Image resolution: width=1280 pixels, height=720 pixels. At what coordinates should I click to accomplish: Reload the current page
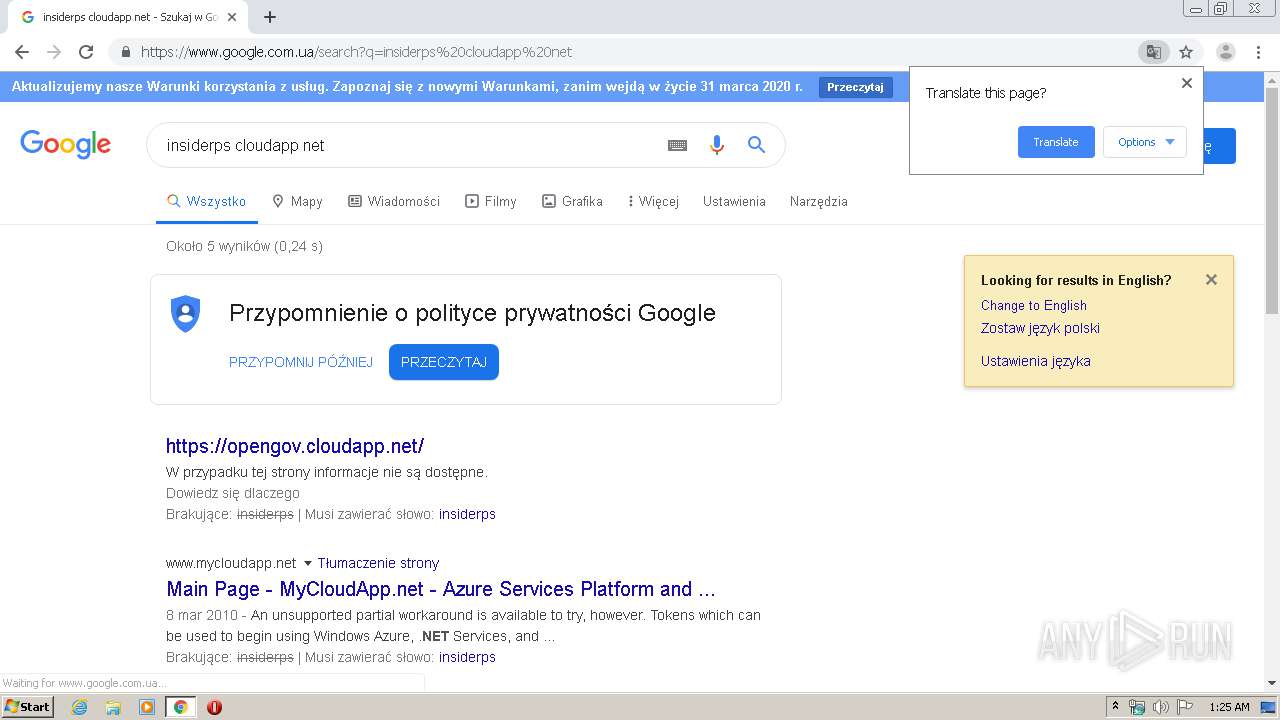click(86, 52)
